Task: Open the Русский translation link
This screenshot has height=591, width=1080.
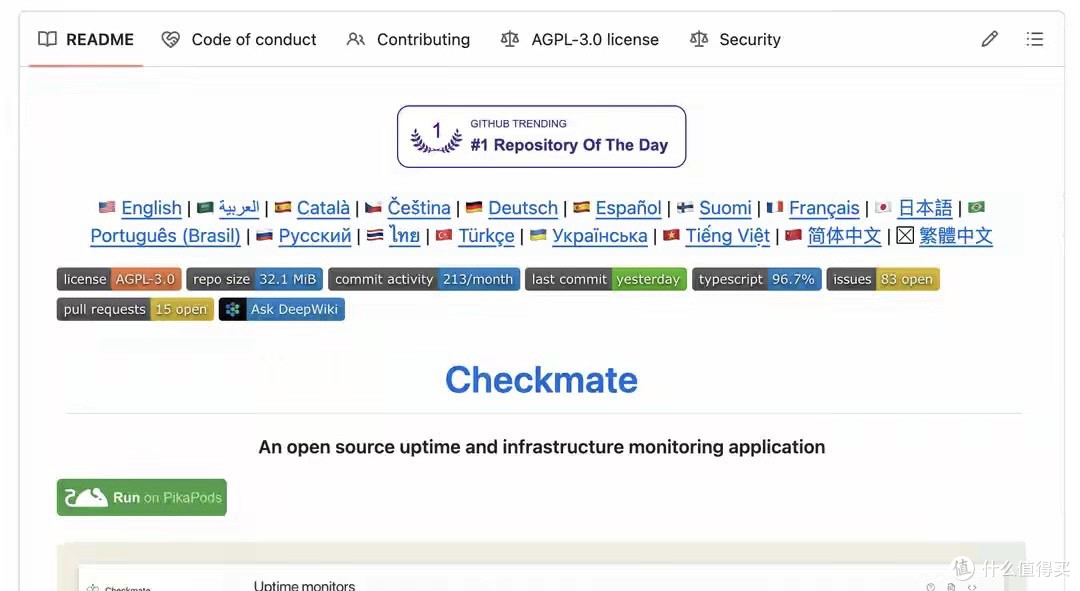Action: [x=315, y=236]
